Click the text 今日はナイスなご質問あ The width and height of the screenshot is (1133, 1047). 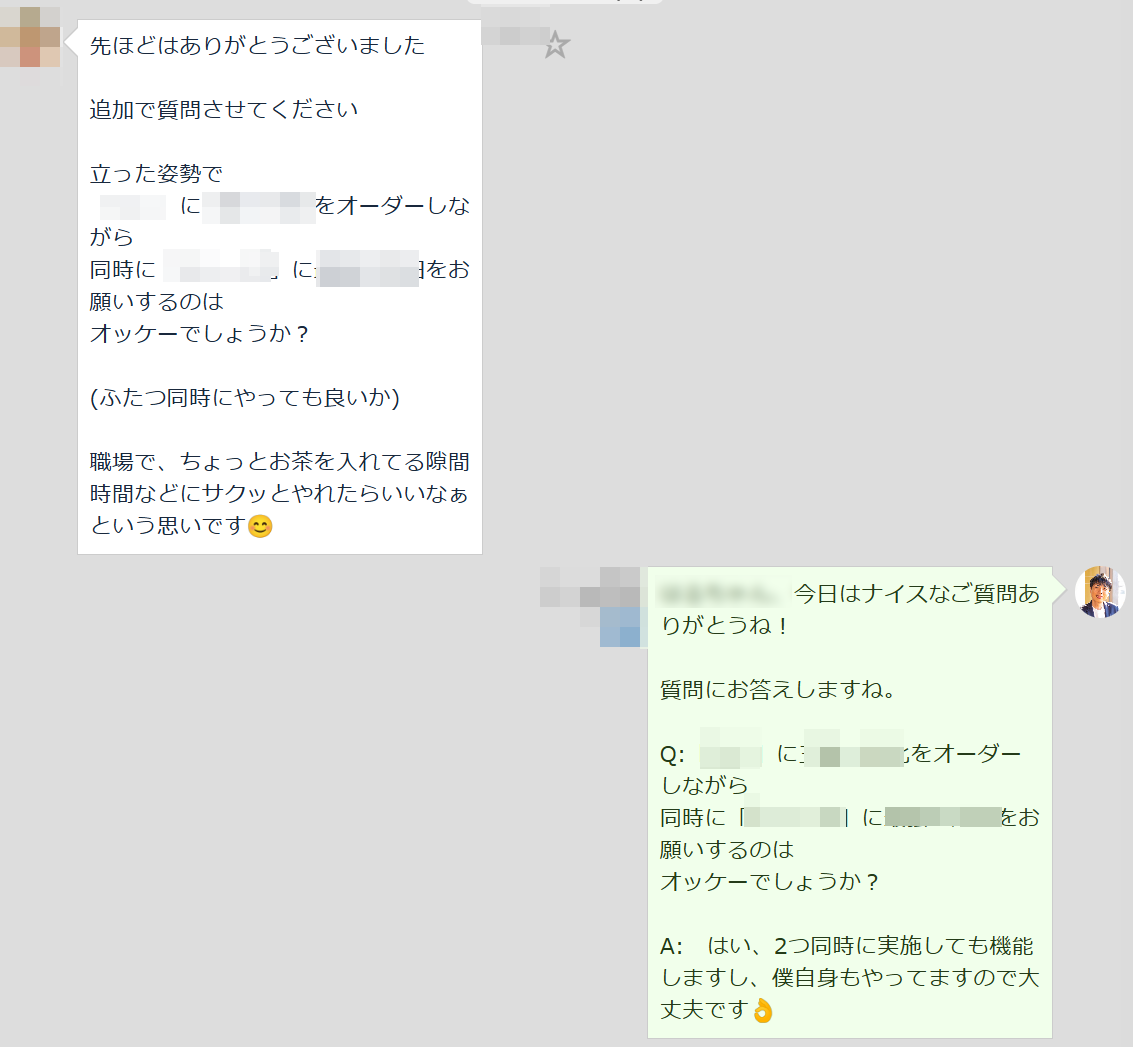(x=917, y=594)
